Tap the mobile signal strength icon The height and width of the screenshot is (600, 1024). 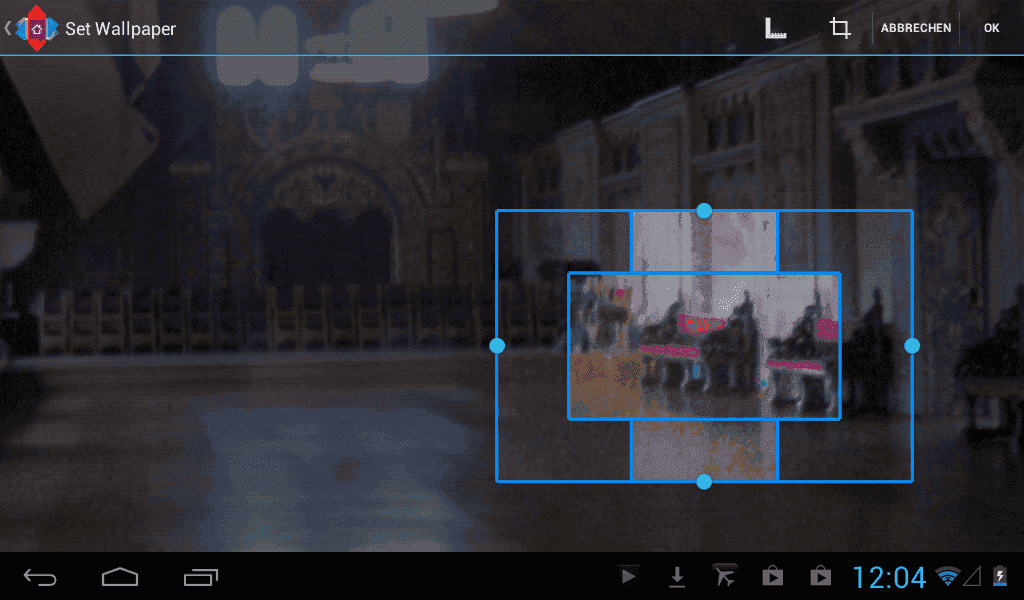pyautogui.click(x=972, y=576)
